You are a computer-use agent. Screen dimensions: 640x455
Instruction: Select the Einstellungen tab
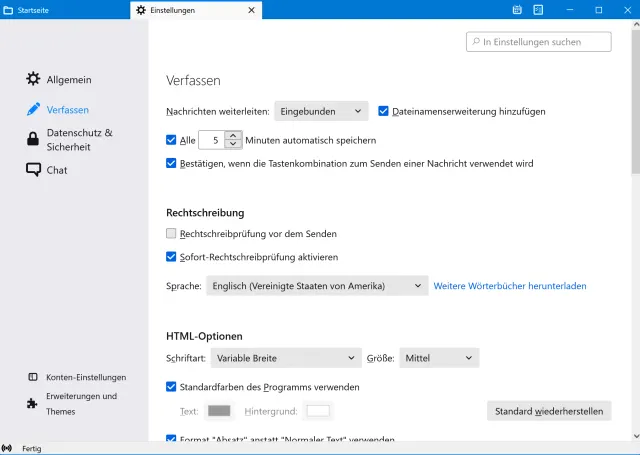click(196, 10)
